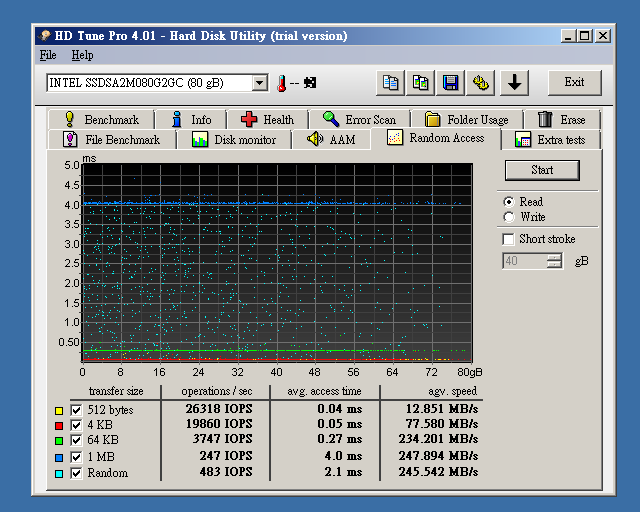This screenshot has height=512, width=640.
Task: Open the options wrench icon
Action: (481, 83)
